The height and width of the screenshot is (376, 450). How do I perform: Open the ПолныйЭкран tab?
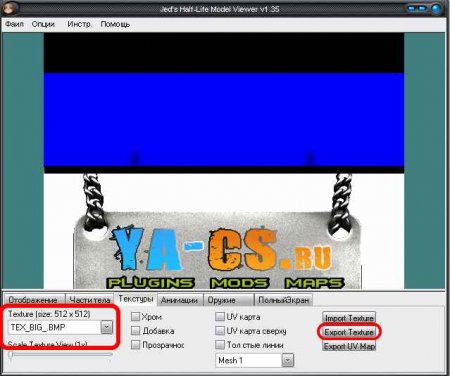tap(284, 300)
